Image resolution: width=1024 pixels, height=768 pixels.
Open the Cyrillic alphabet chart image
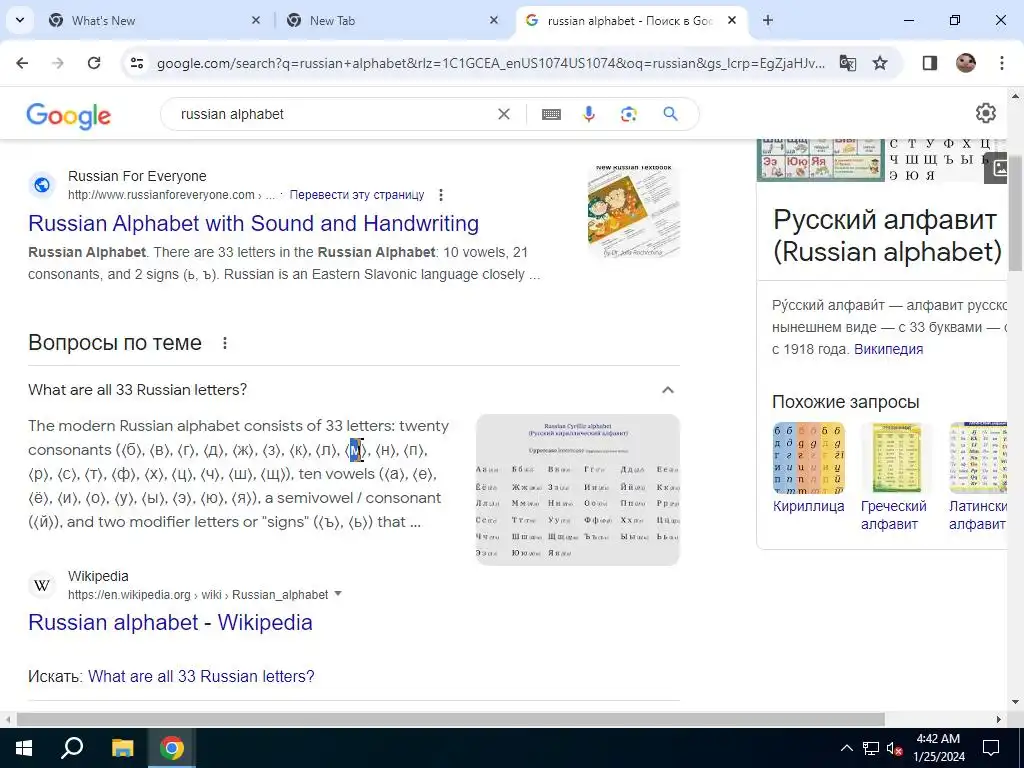pos(578,490)
